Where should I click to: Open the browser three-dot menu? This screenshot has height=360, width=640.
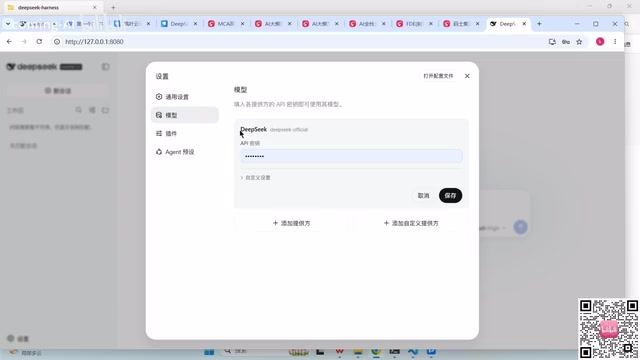point(615,42)
